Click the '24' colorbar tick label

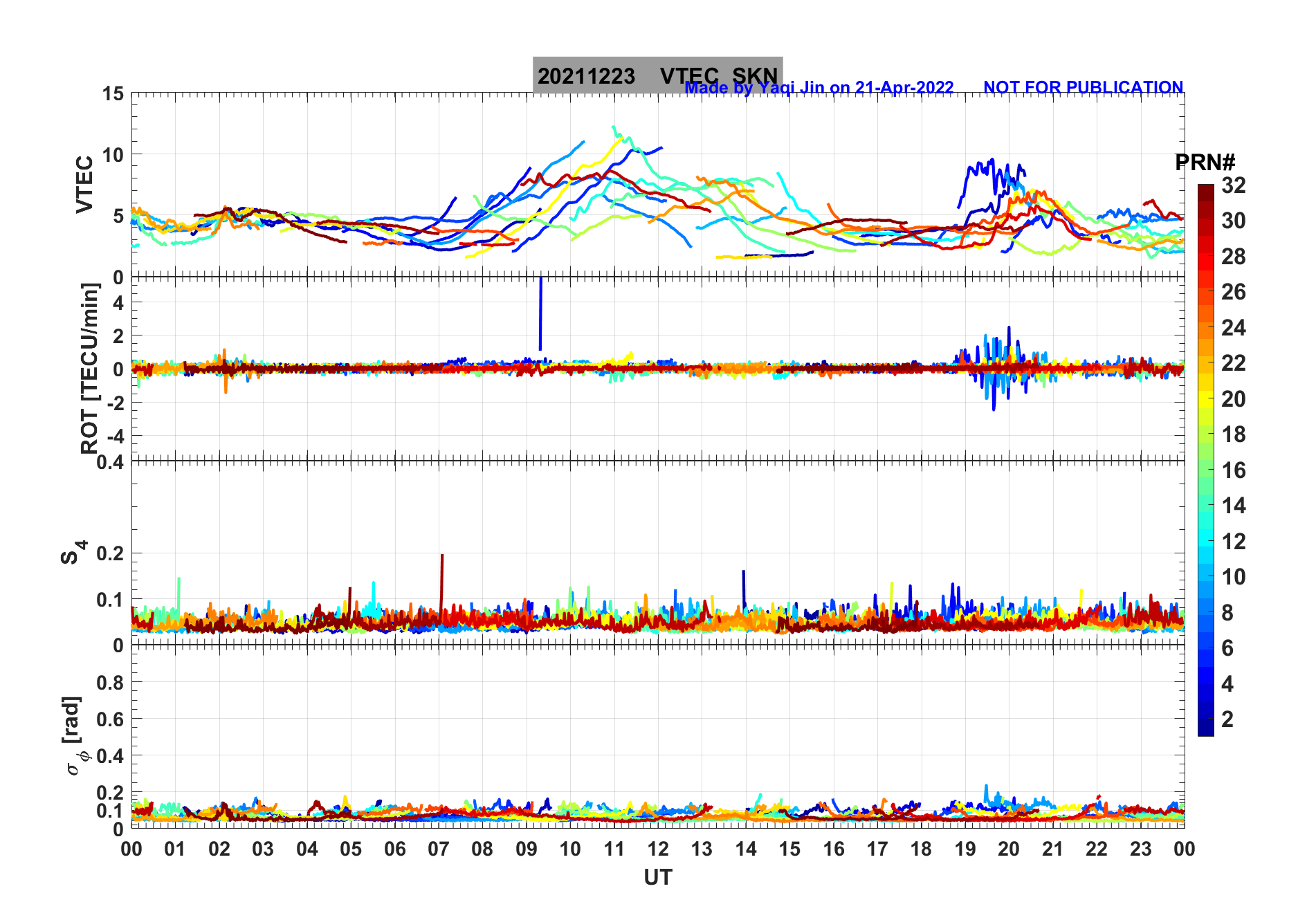(1234, 328)
